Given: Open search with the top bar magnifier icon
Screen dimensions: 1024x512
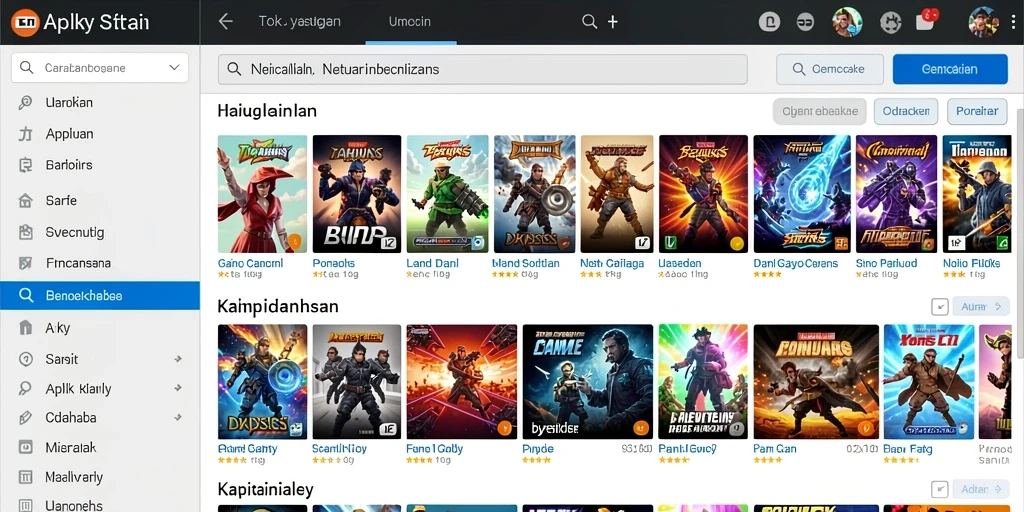Looking at the screenshot, I should point(589,22).
